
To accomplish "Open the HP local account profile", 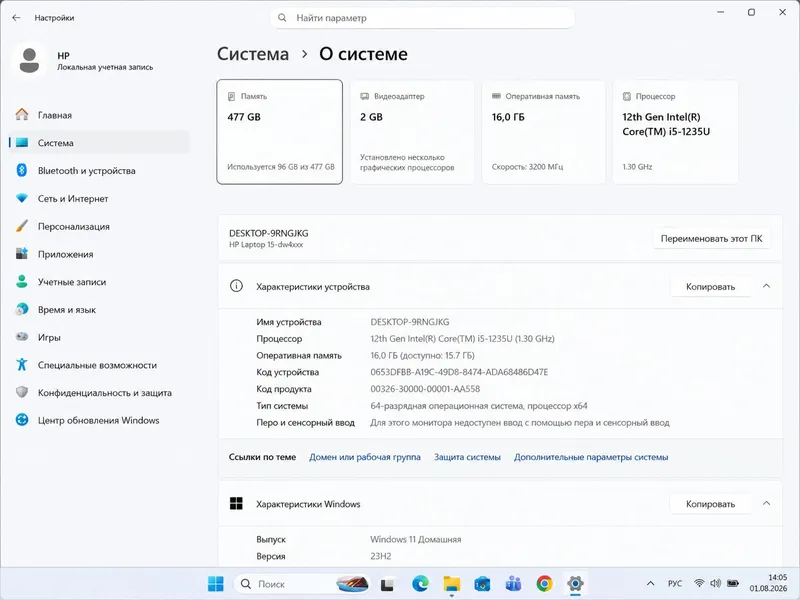I will [x=84, y=61].
